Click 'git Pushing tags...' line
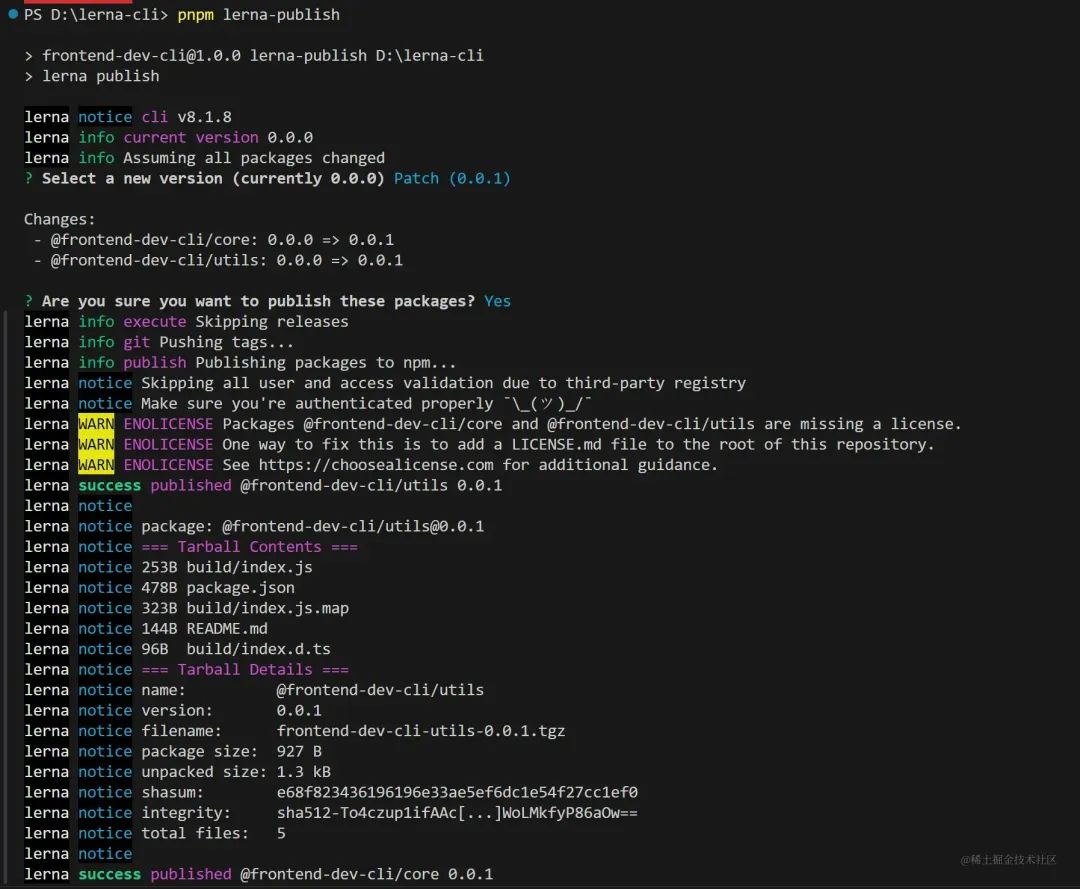1080x889 pixels. click(x=208, y=342)
